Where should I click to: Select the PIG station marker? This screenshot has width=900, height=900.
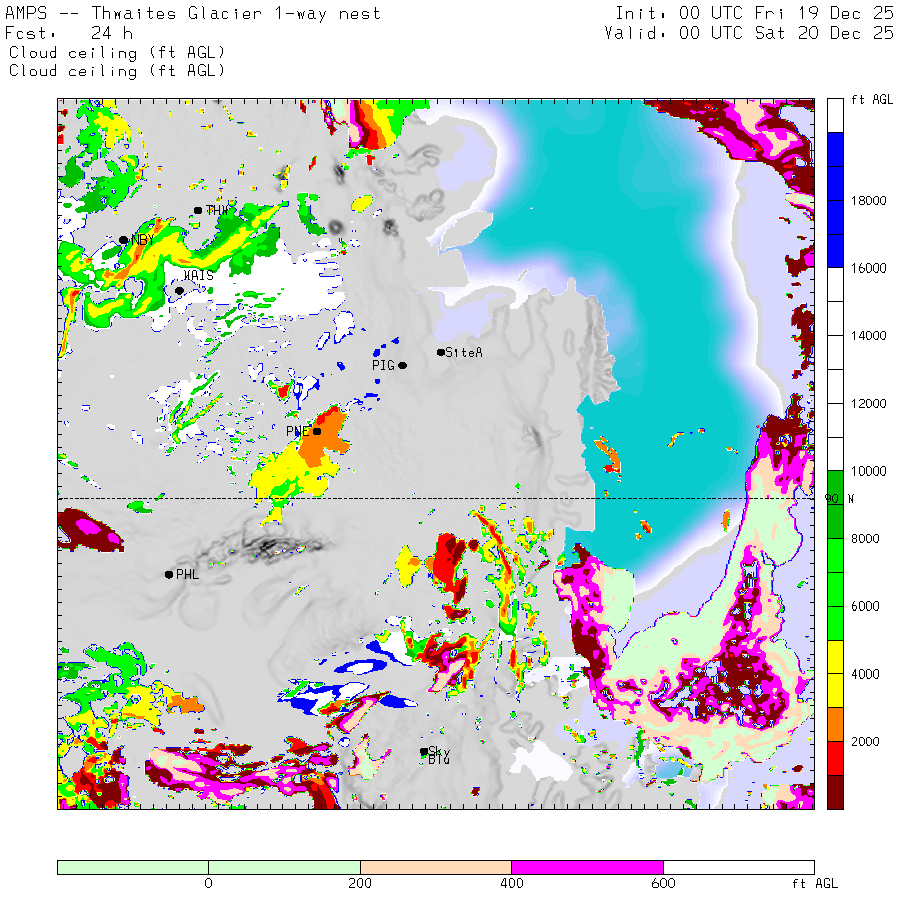tap(403, 366)
